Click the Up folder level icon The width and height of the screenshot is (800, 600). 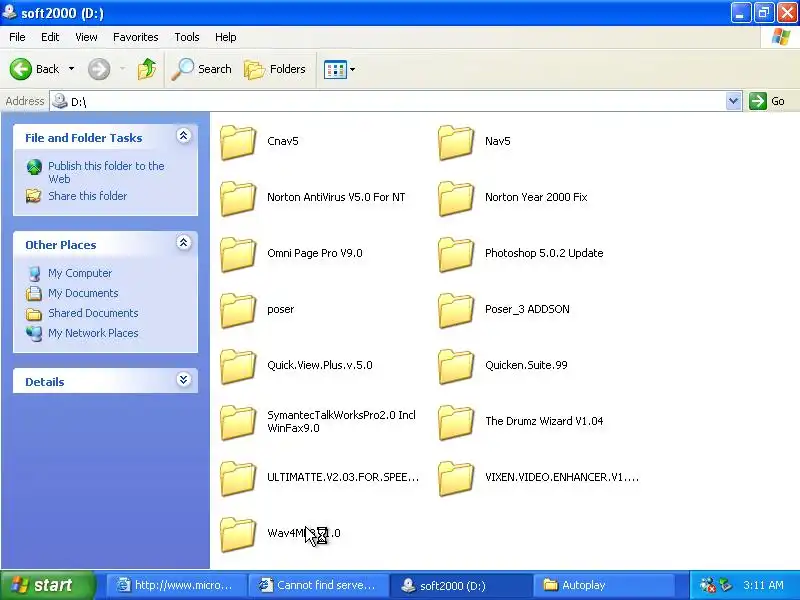tap(147, 69)
